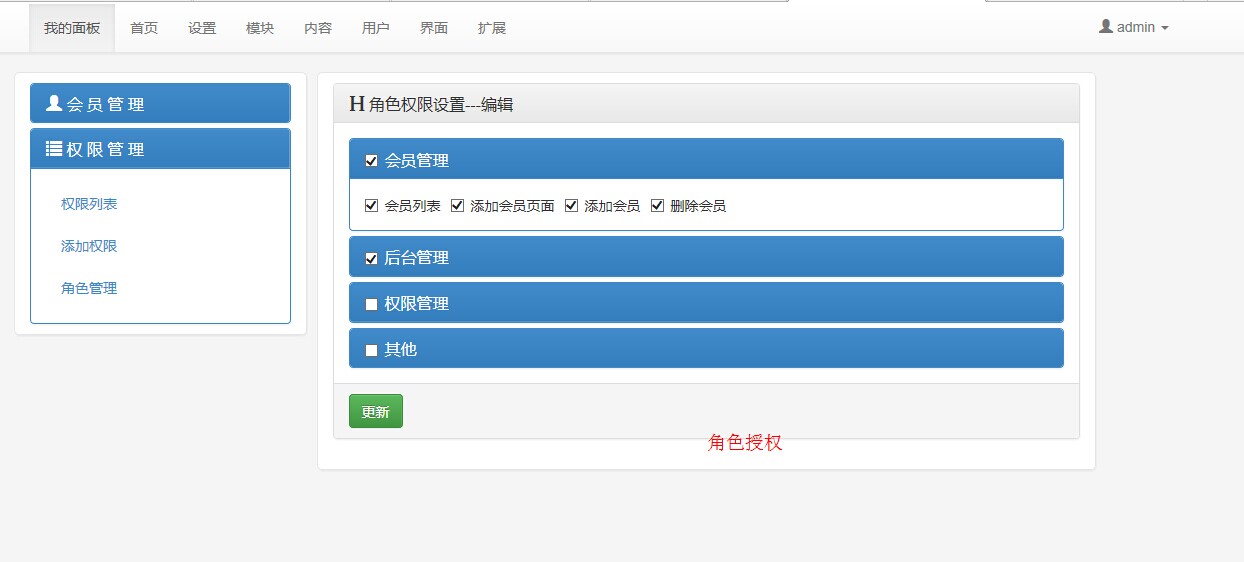Click the person icon in 会员管理 sidebar
The height and width of the screenshot is (562, 1244).
pos(54,103)
